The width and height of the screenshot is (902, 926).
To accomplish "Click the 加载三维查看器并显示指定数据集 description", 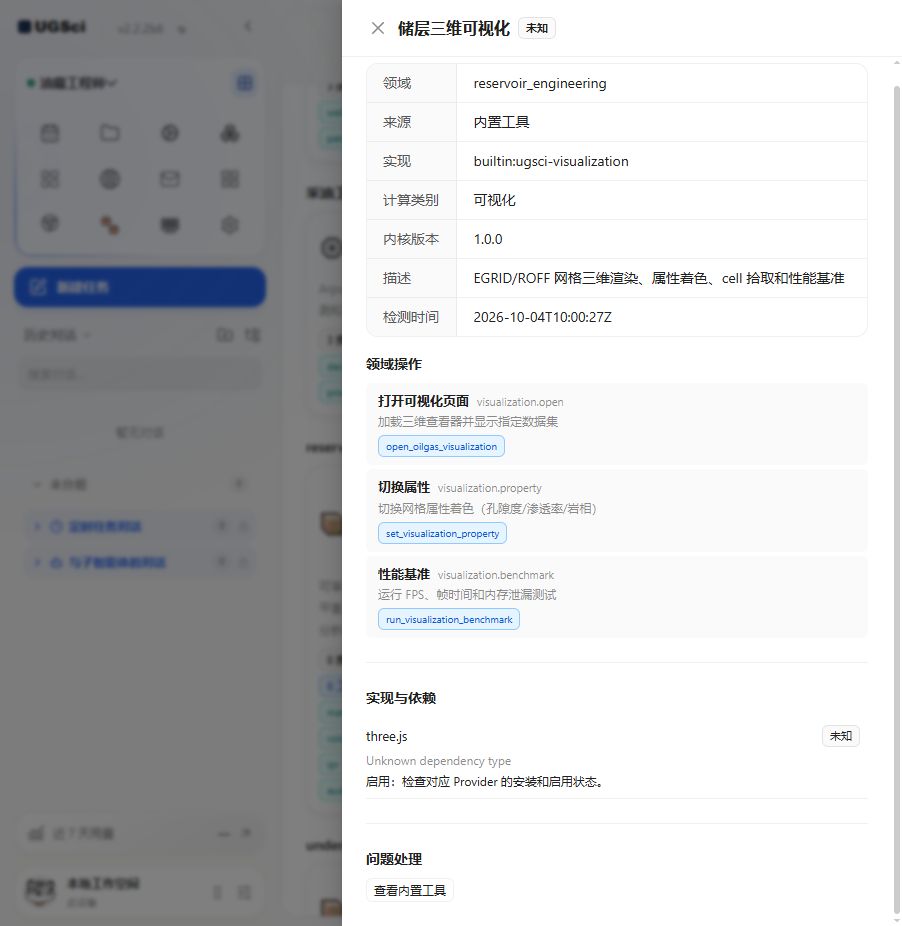I will [468, 422].
